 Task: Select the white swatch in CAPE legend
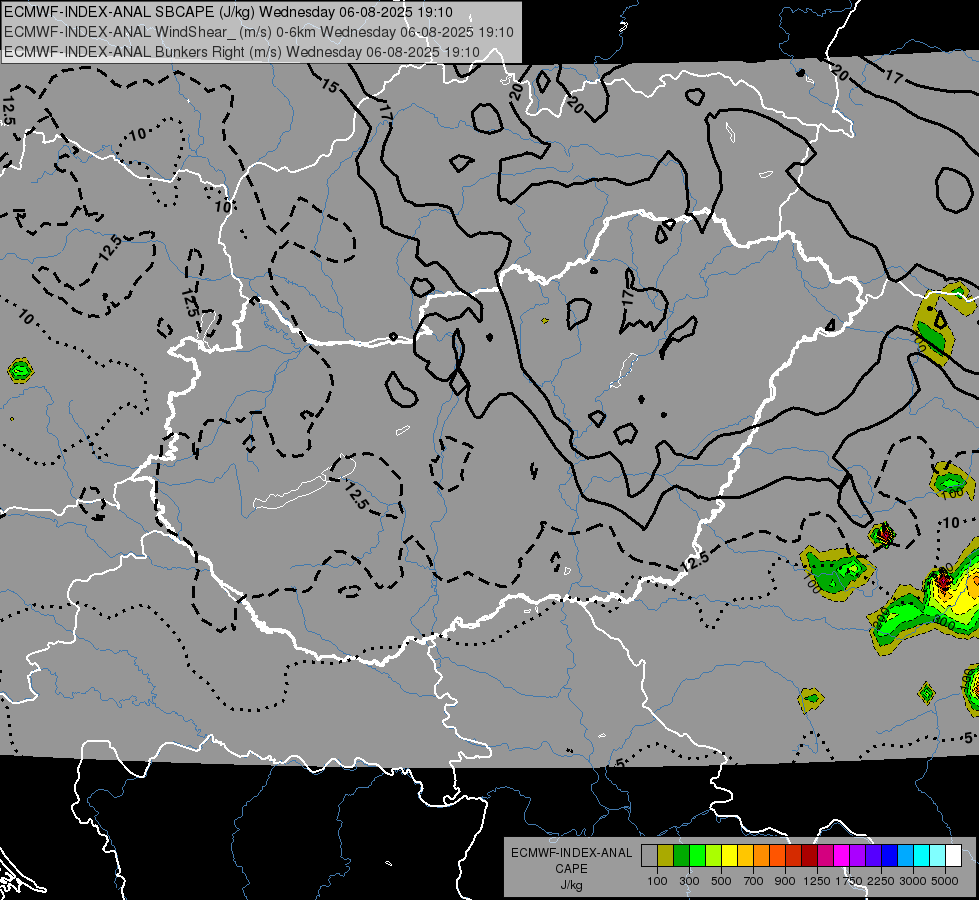click(954, 856)
